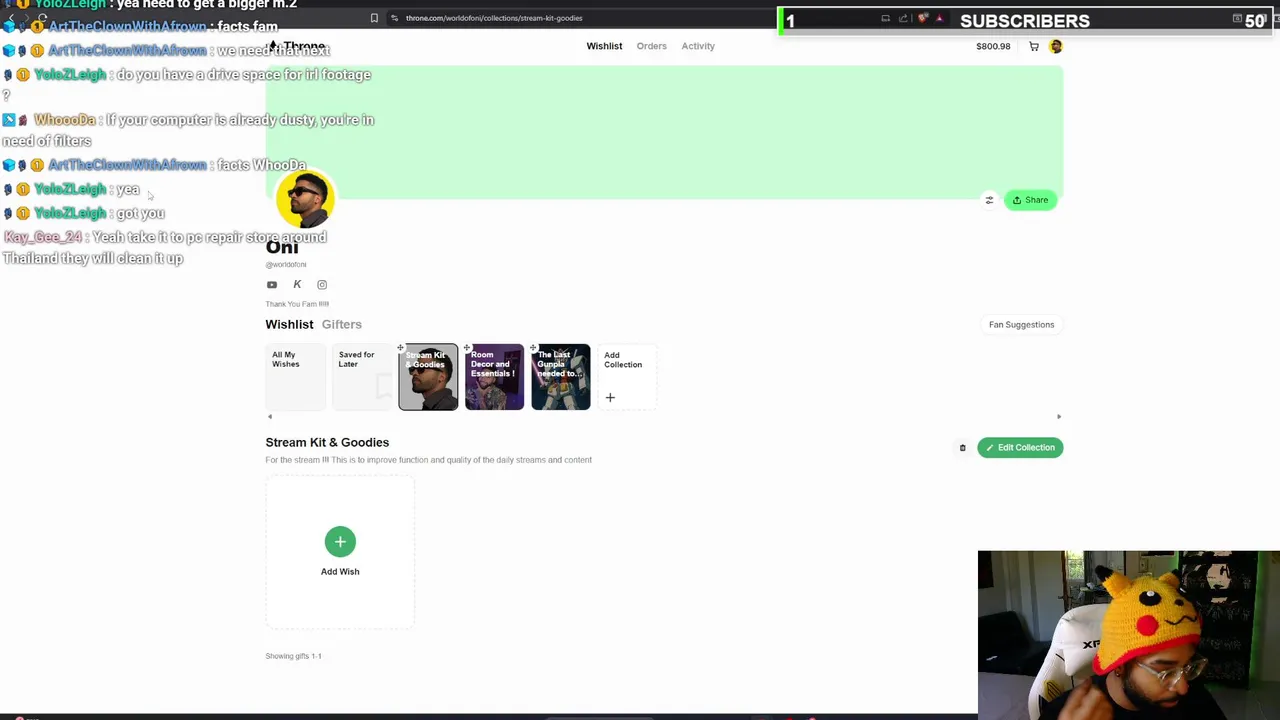
Task: Switch to the Gifters tab
Action: click(x=342, y=324)
